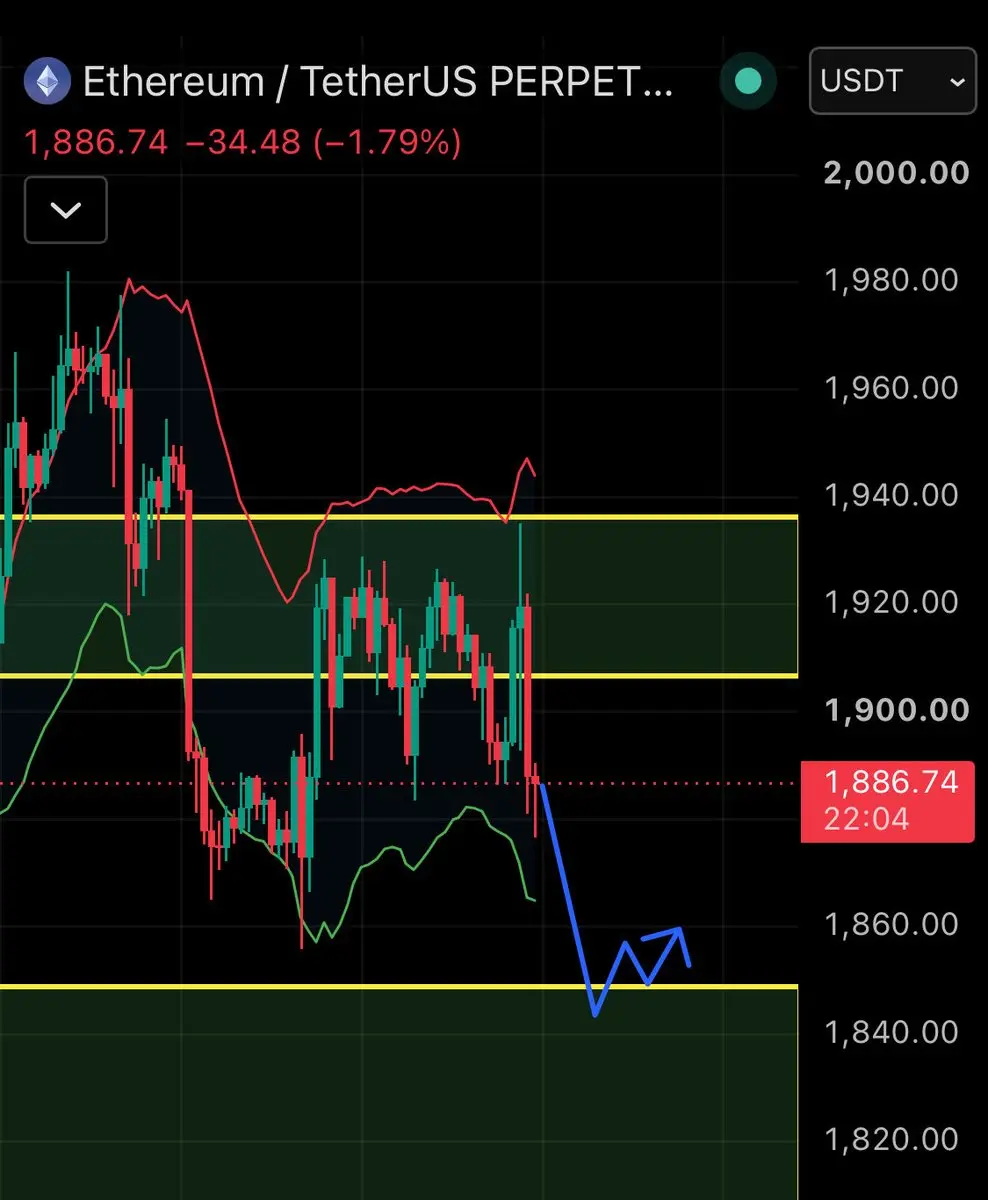Click the 1,920.00 price axis label
Viewport: 988px width, 1200px height.
coord(891,602)
